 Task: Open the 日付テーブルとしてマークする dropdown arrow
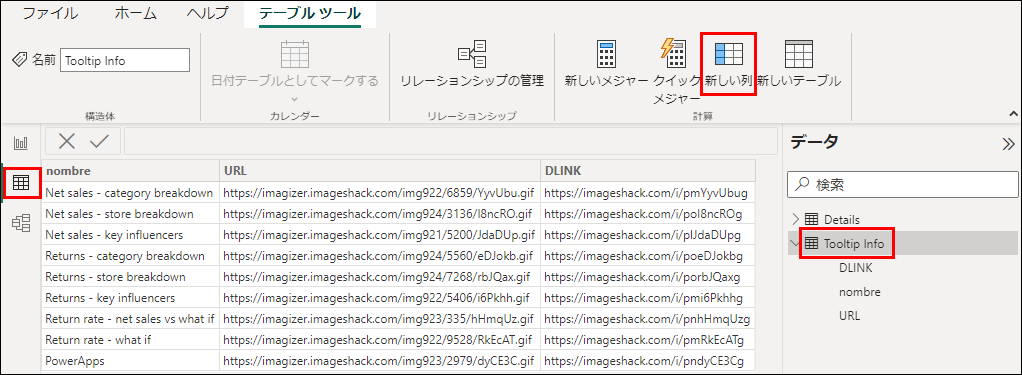[x=294, y=99]
